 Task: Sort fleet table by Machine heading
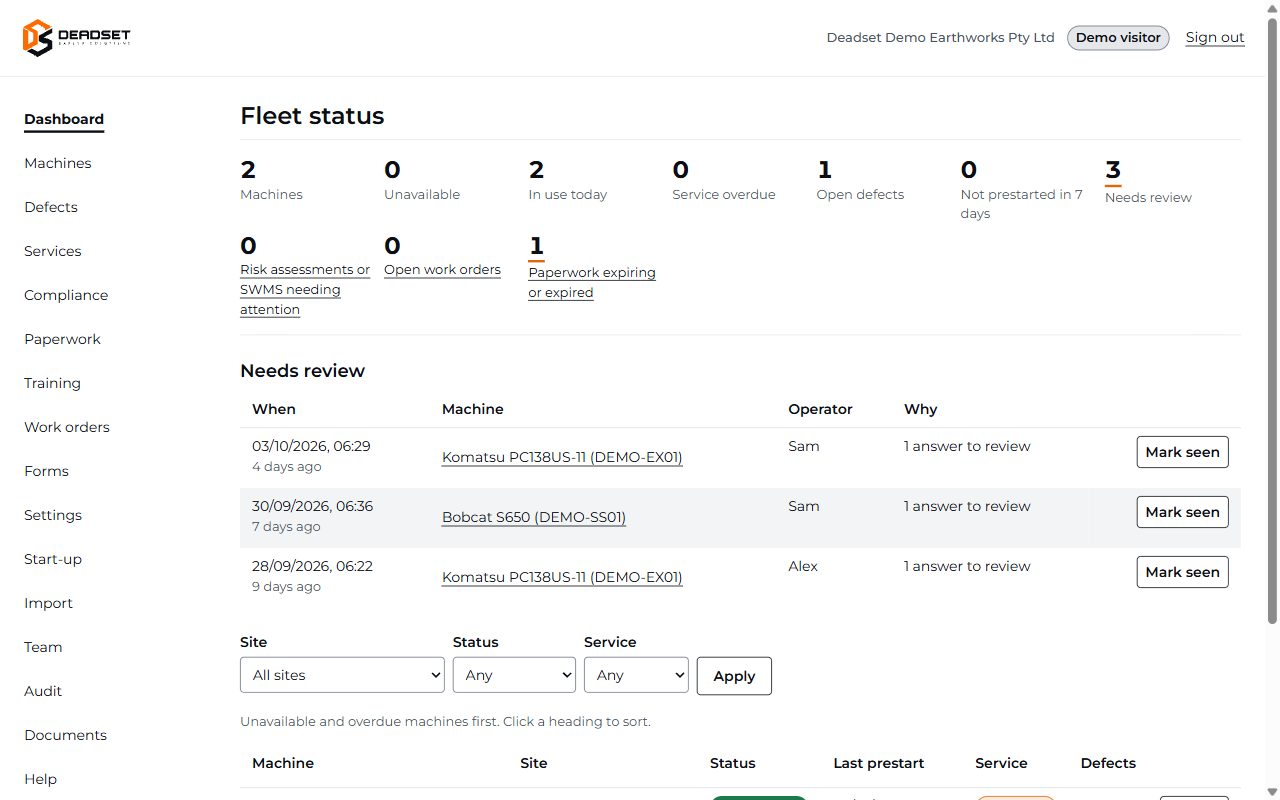pos(283,763)
